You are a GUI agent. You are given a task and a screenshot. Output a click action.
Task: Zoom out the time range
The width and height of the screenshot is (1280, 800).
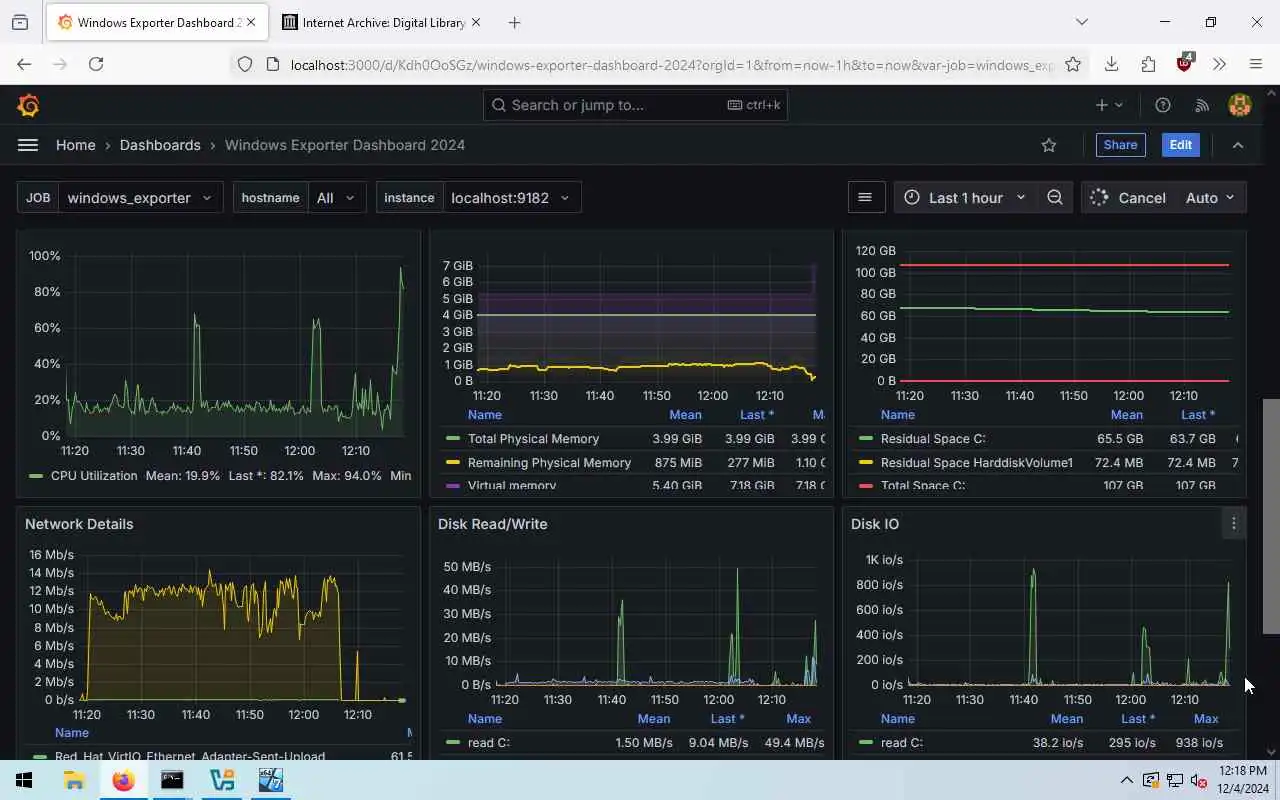click(1055, 198)
